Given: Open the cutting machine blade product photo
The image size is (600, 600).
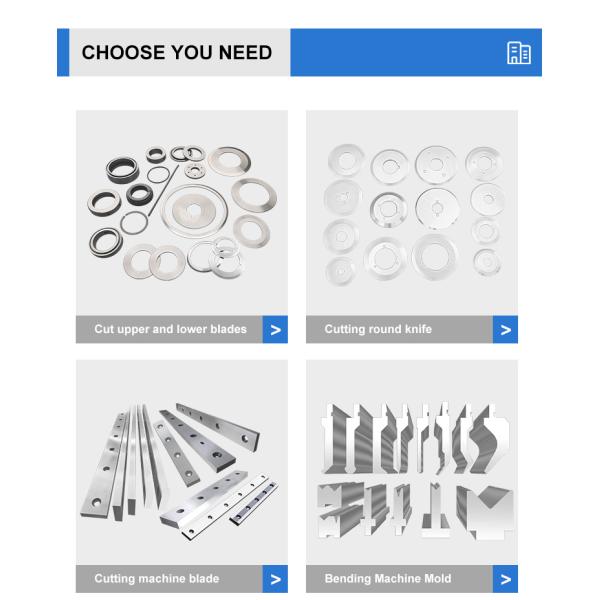Looking at the screenshot, I should point(182,462).
